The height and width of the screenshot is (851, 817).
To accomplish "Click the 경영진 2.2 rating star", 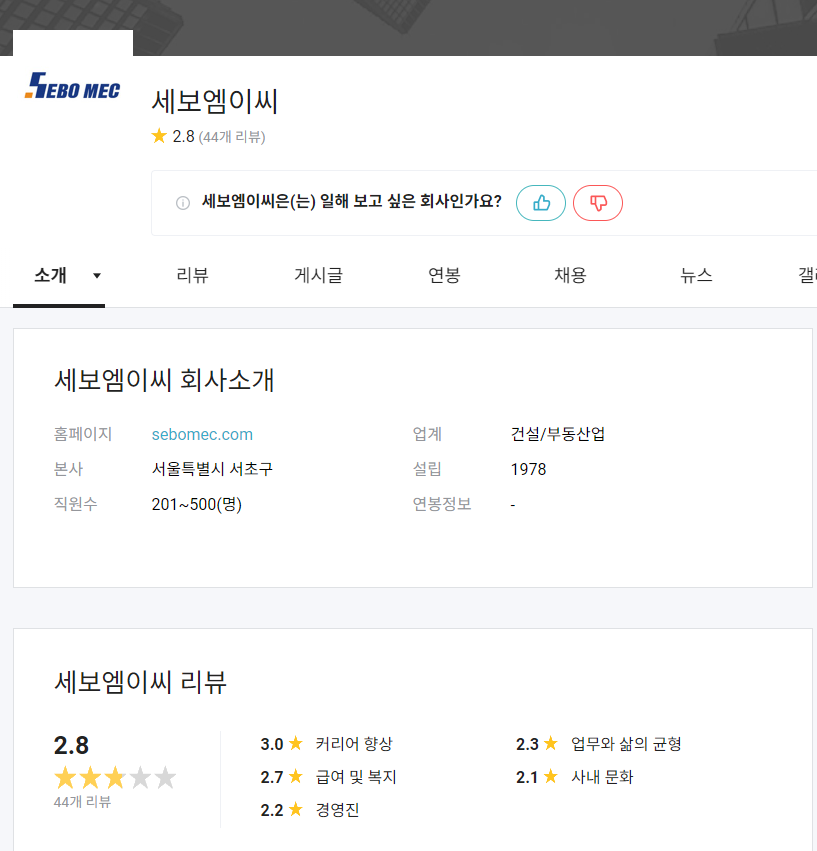I will [295, 809].
